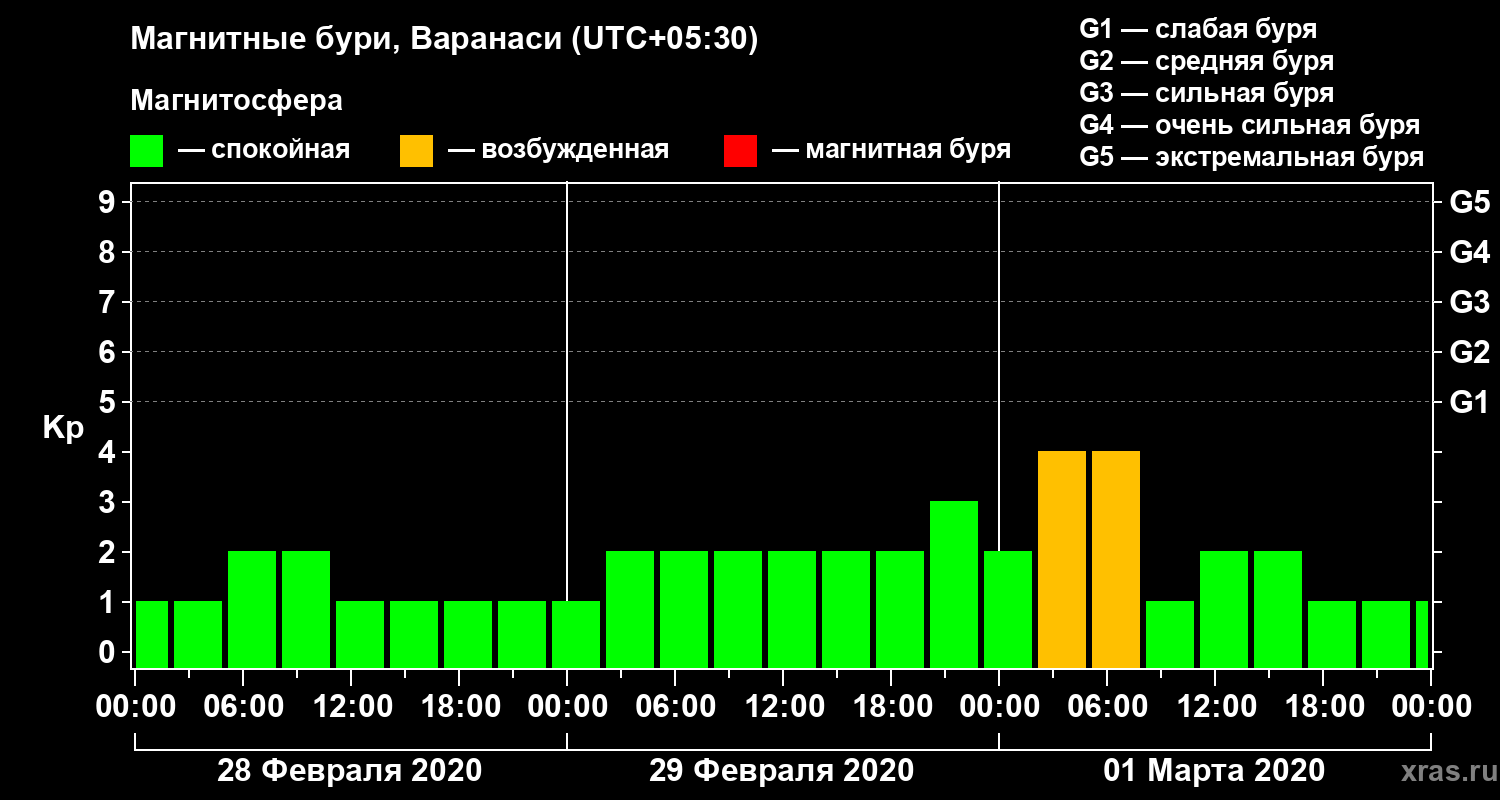Click the first bar on 28 February

coord(152,635)
